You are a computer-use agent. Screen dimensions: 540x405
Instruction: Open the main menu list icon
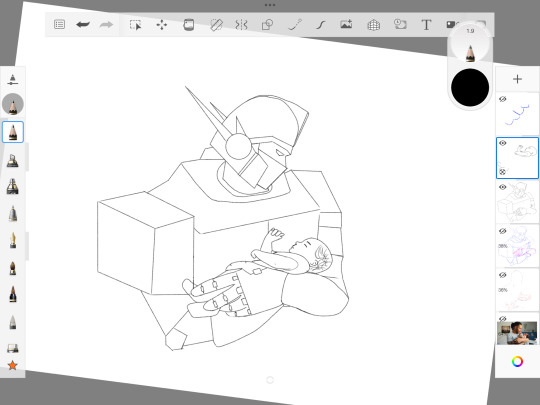[x=59, y=24]
